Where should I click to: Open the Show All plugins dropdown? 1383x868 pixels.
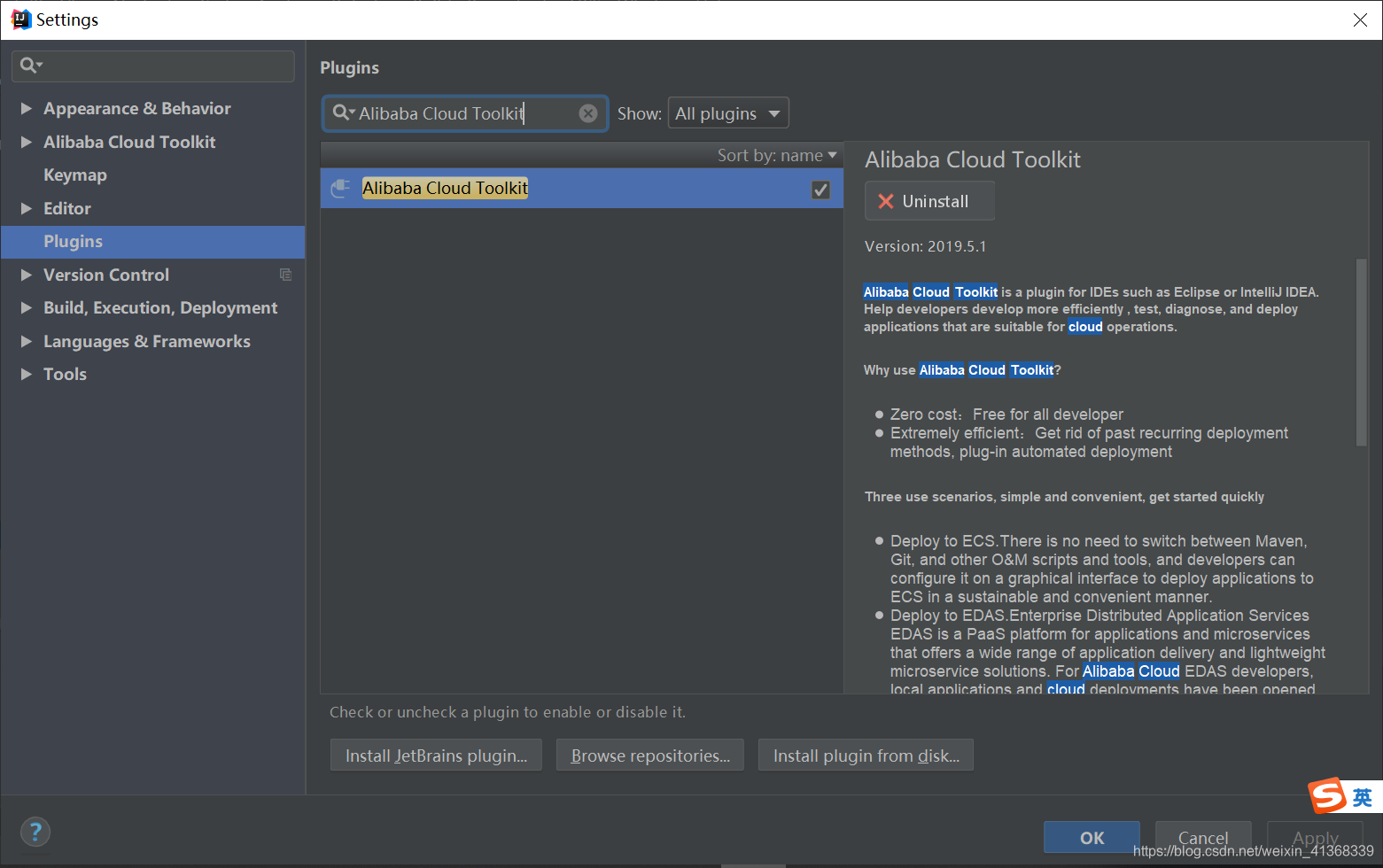[727, 113]
